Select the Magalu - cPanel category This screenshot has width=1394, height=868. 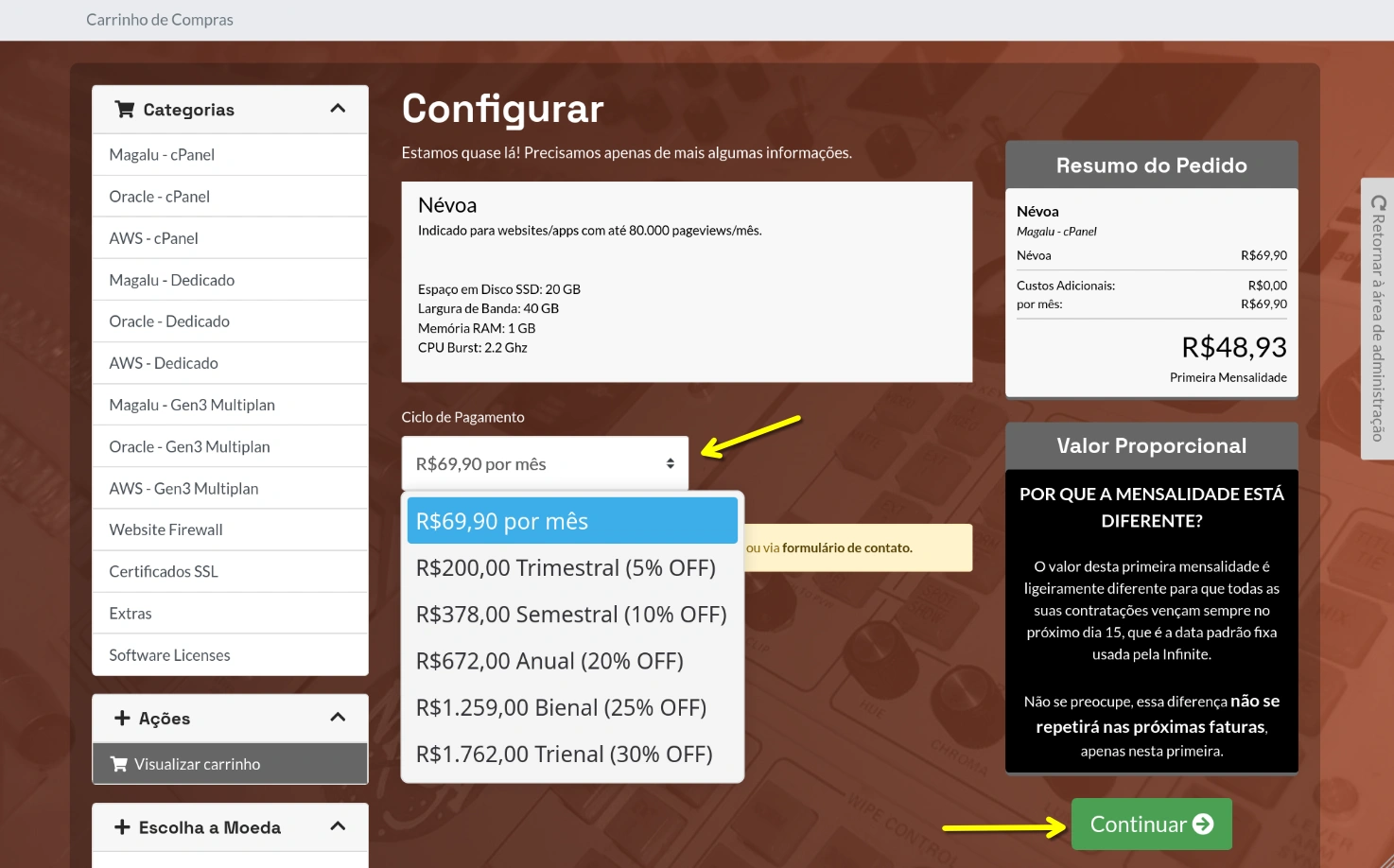162,154
